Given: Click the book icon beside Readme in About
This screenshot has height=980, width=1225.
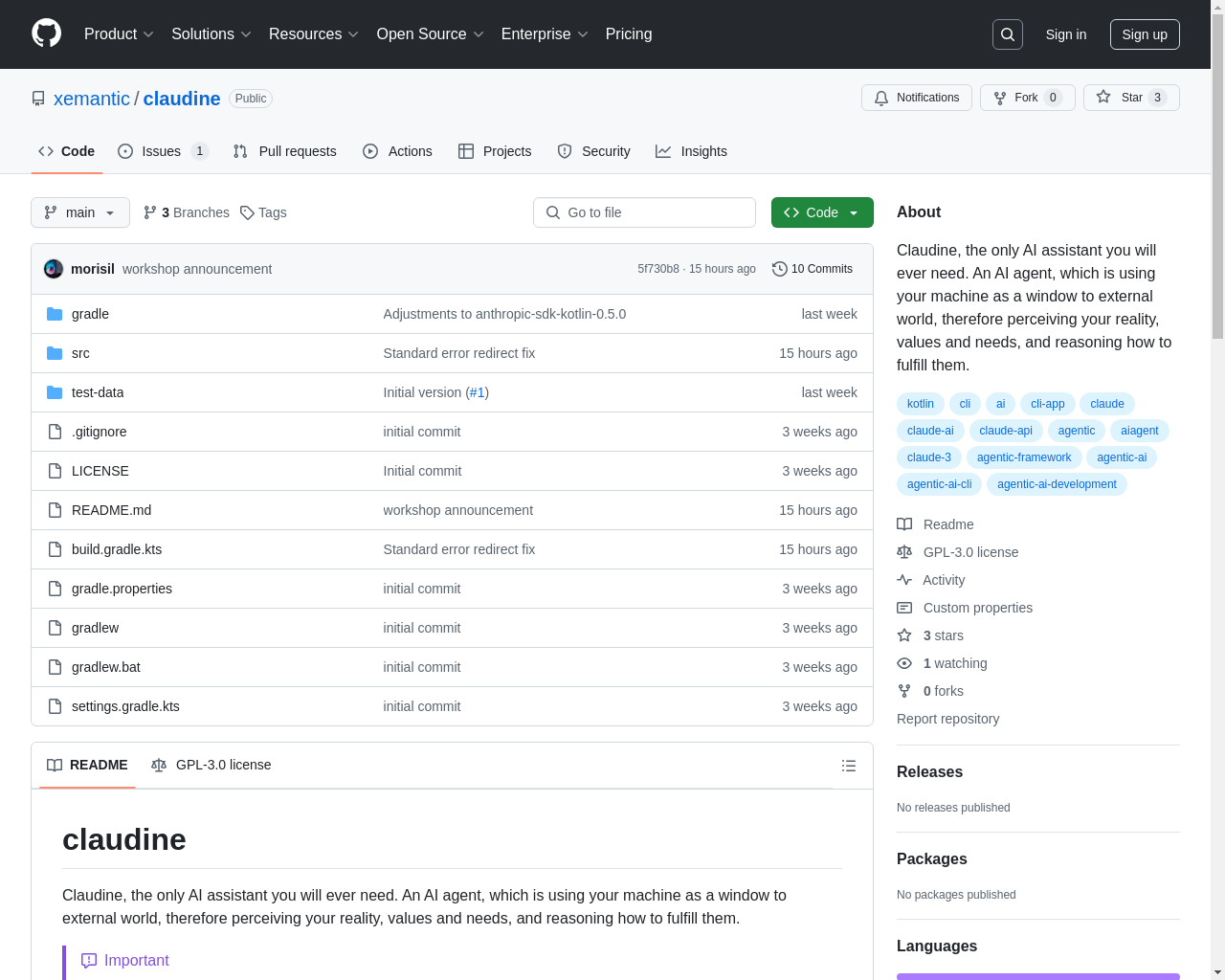Looking at the screenshot, I should [904, 524].
